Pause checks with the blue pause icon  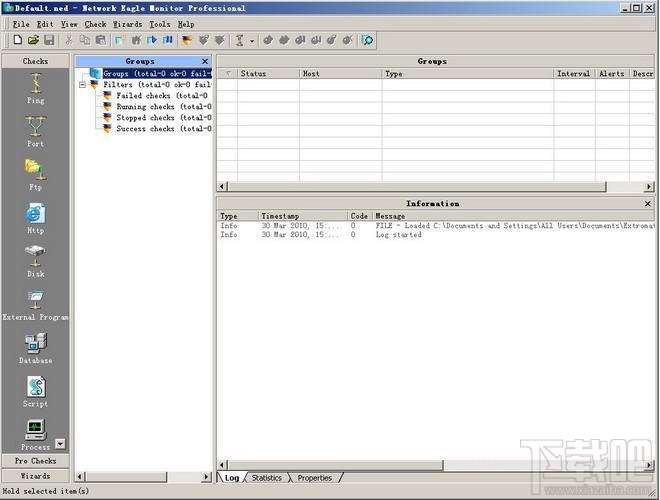[168, 40]
